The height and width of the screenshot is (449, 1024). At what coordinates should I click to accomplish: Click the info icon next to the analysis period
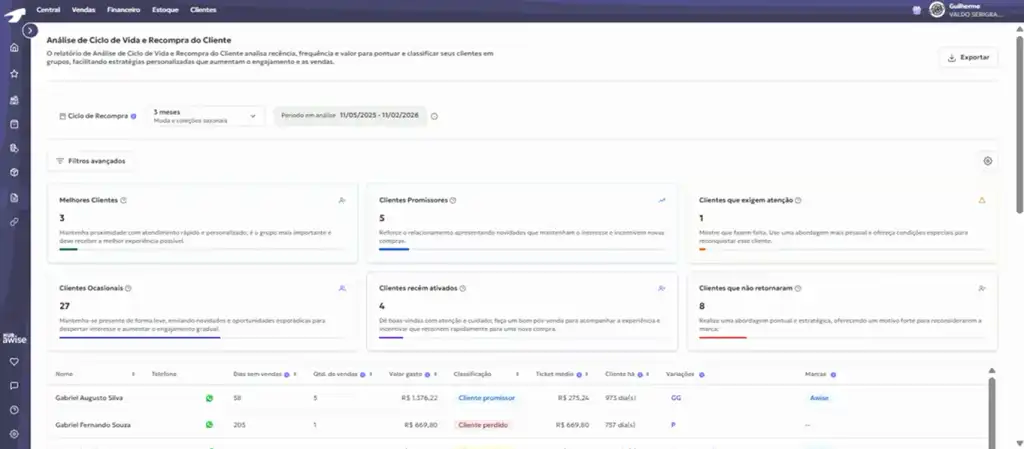tap(434, 117)
